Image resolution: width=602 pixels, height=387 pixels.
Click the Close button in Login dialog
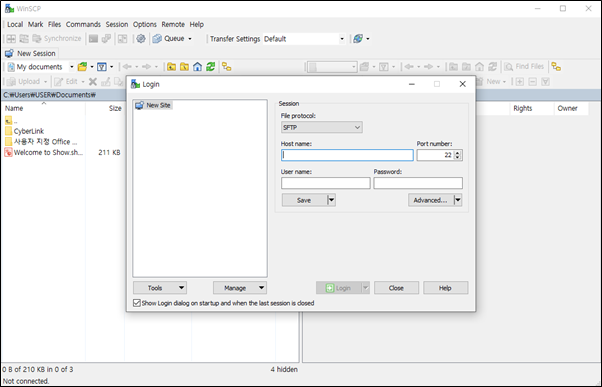(x=396, y=288)
